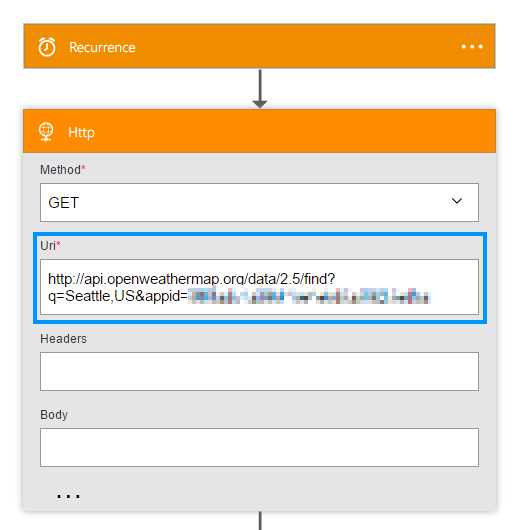526x530 pixels.
Task: Focus the empty Body input box
Action: click(259, 448)
